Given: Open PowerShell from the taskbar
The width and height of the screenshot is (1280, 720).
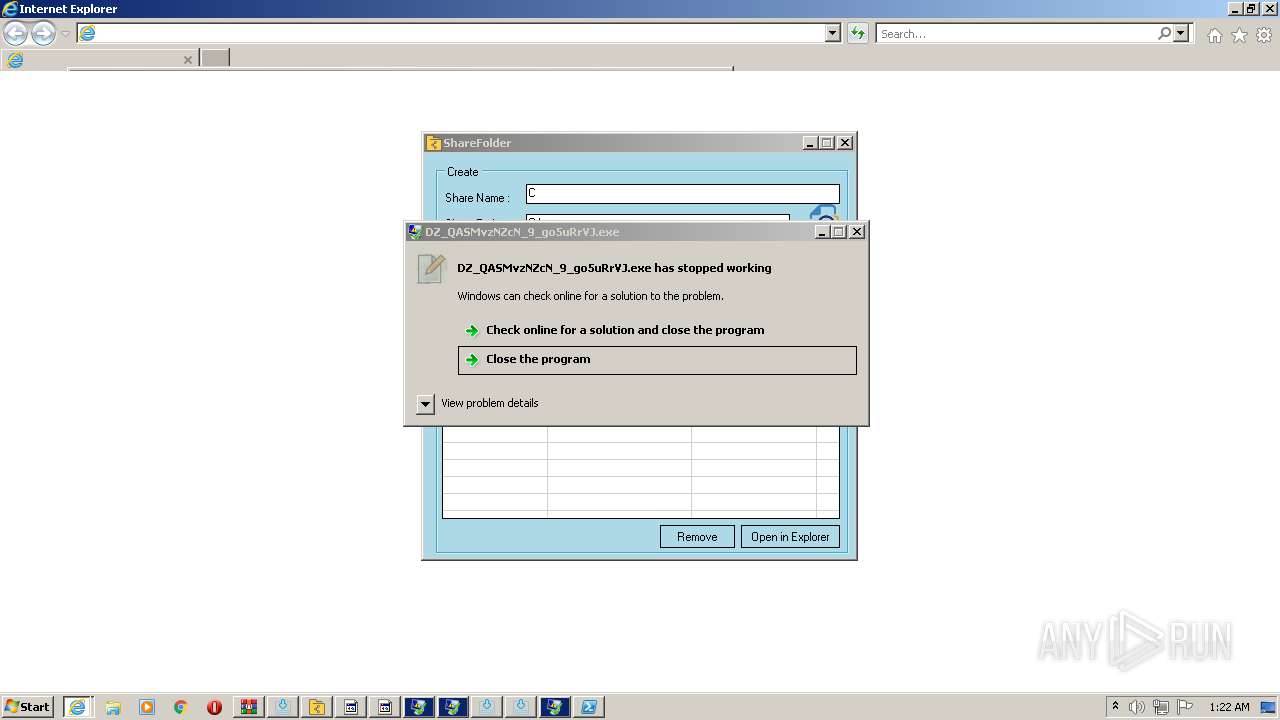Looking at the screenshot, I should (589, 707).
